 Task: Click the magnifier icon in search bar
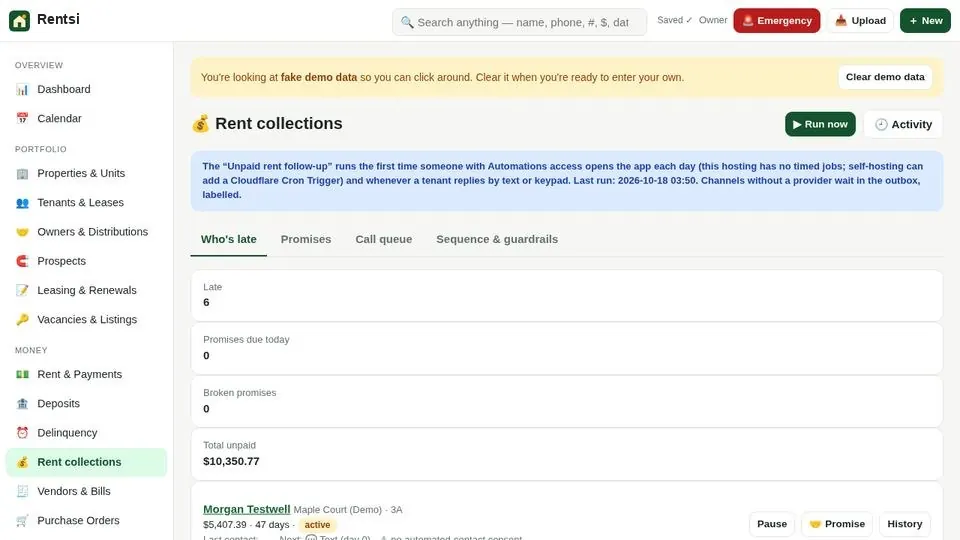[407, 23]
